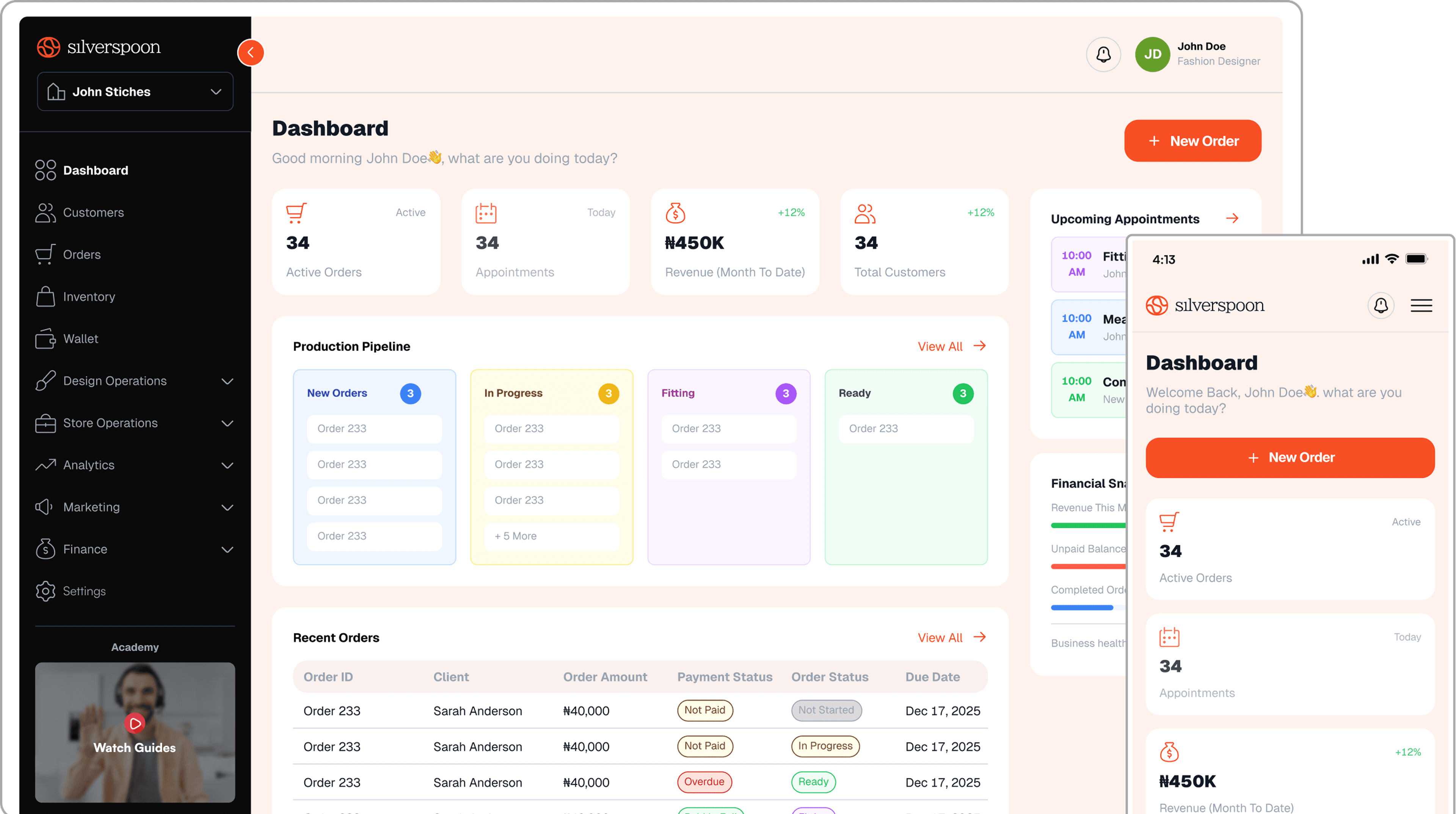The height and width of the screenshot is (814, 1456).
Task: Open Customers from the sidebar menu
Action: pyautogui.click(x=93, y=212)
